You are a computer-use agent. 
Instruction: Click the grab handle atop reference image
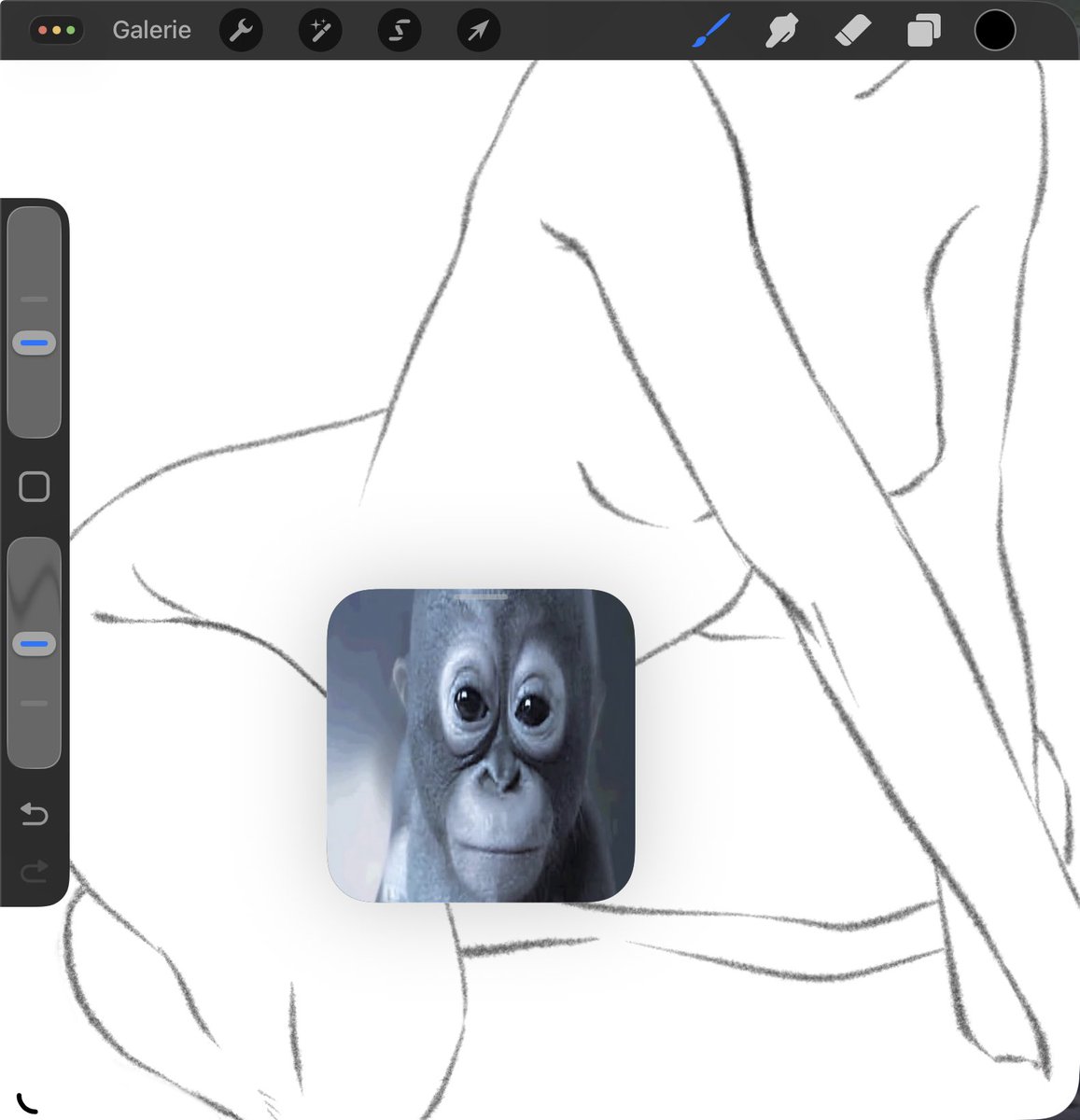point(482,595)
